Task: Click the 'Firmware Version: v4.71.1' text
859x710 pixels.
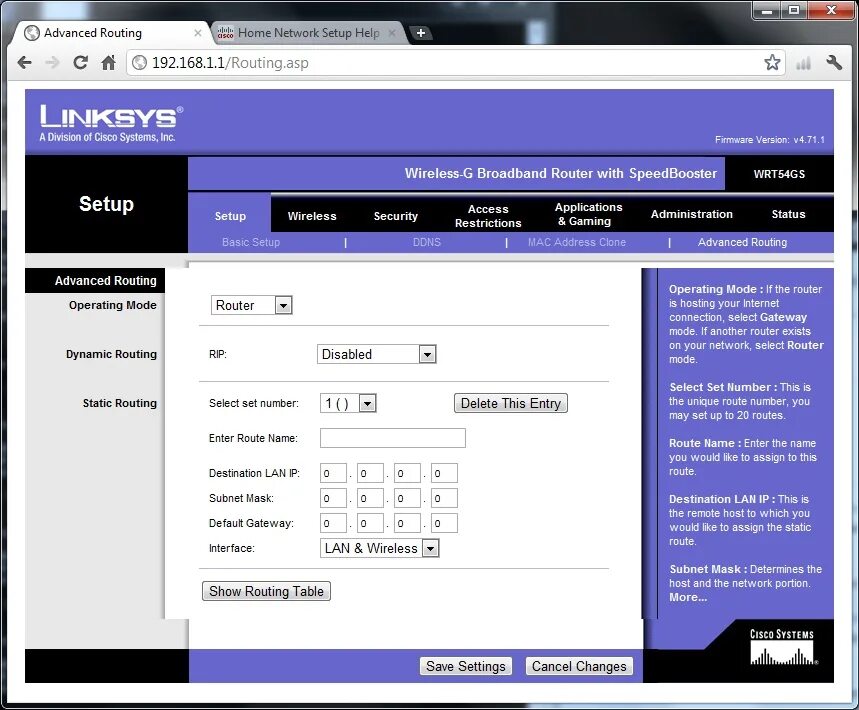Action: click(770, 140)
